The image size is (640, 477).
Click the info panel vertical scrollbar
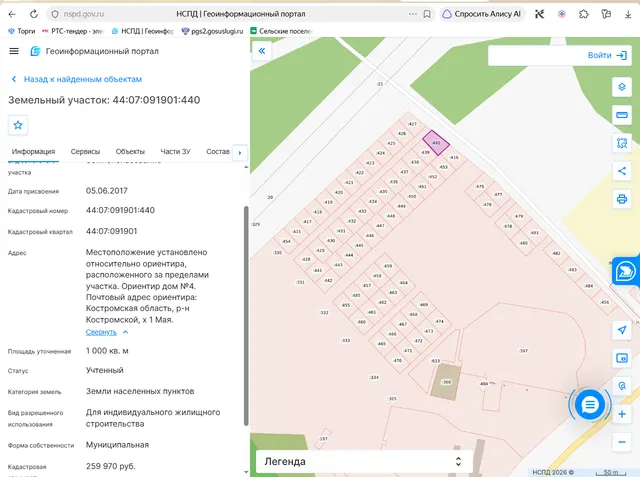pos(246,316)
